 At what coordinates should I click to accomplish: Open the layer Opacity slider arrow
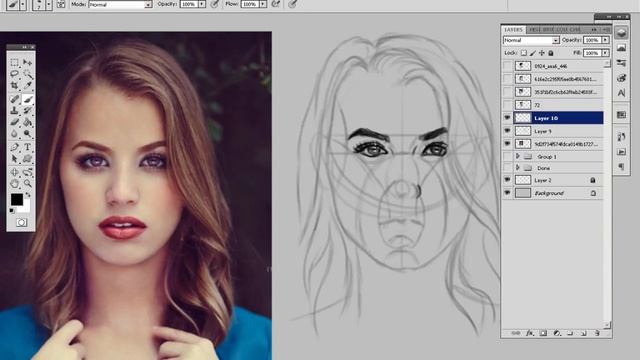pyautogui.click(x=605, y=40)
